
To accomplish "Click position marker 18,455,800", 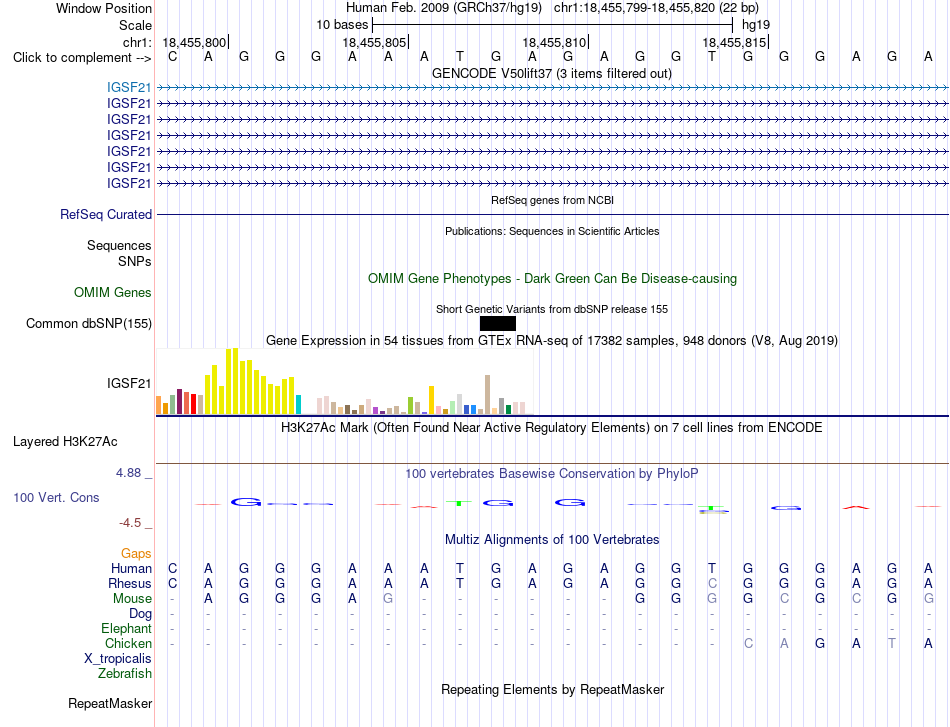I will (x=194, y=42).
